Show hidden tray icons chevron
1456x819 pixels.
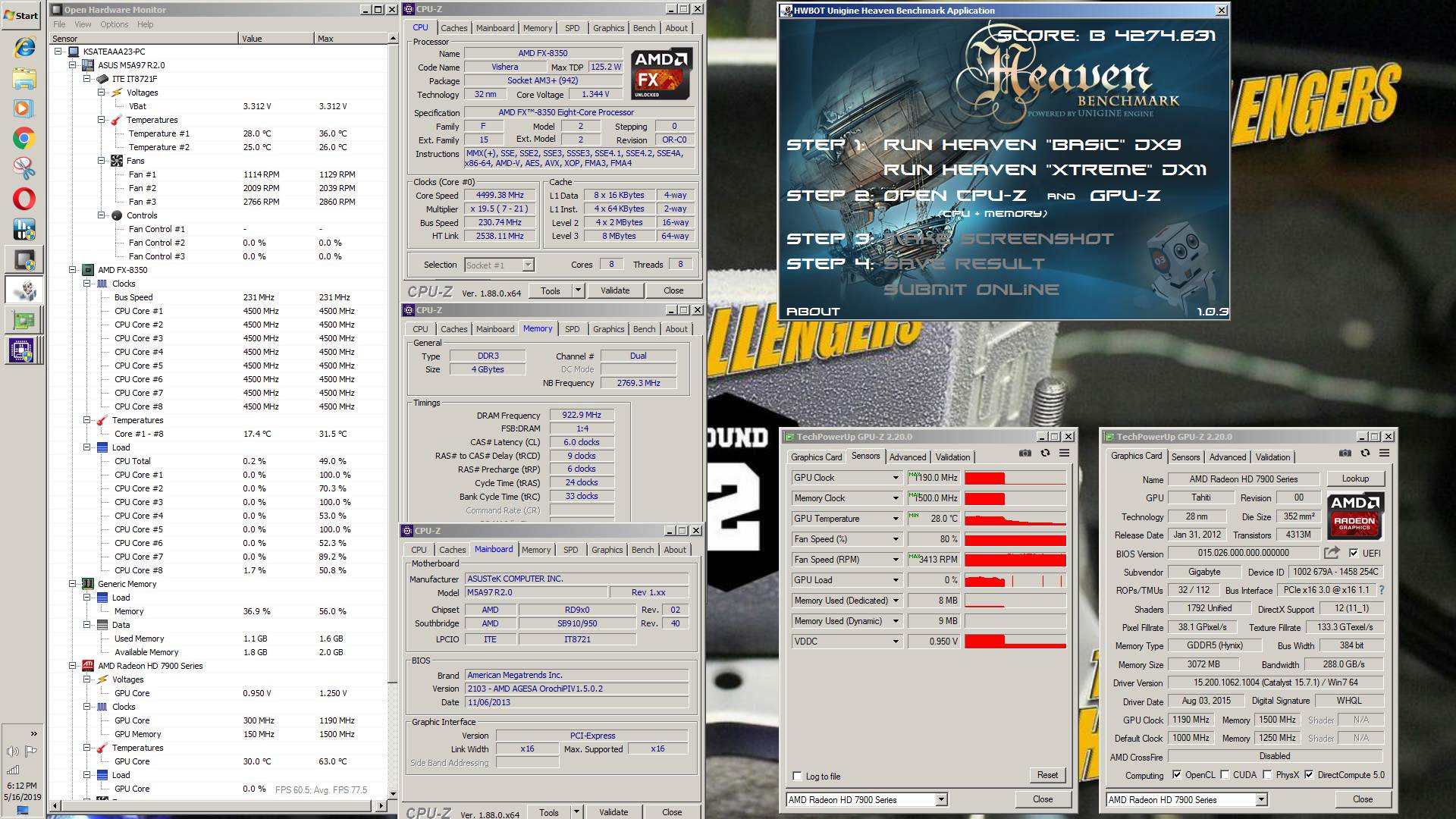(33, 733)
